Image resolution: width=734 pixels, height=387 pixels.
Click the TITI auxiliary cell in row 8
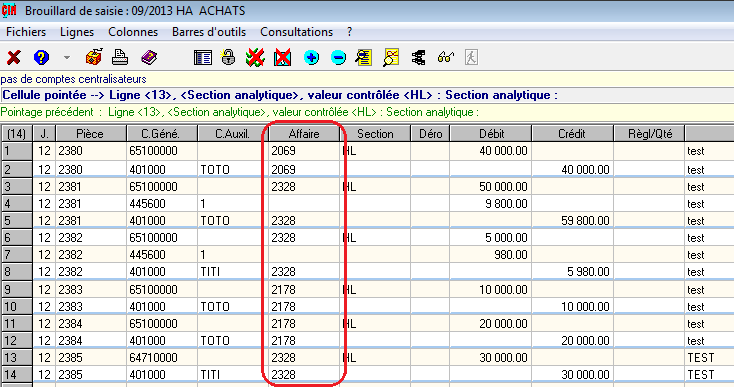pos(233,271)
